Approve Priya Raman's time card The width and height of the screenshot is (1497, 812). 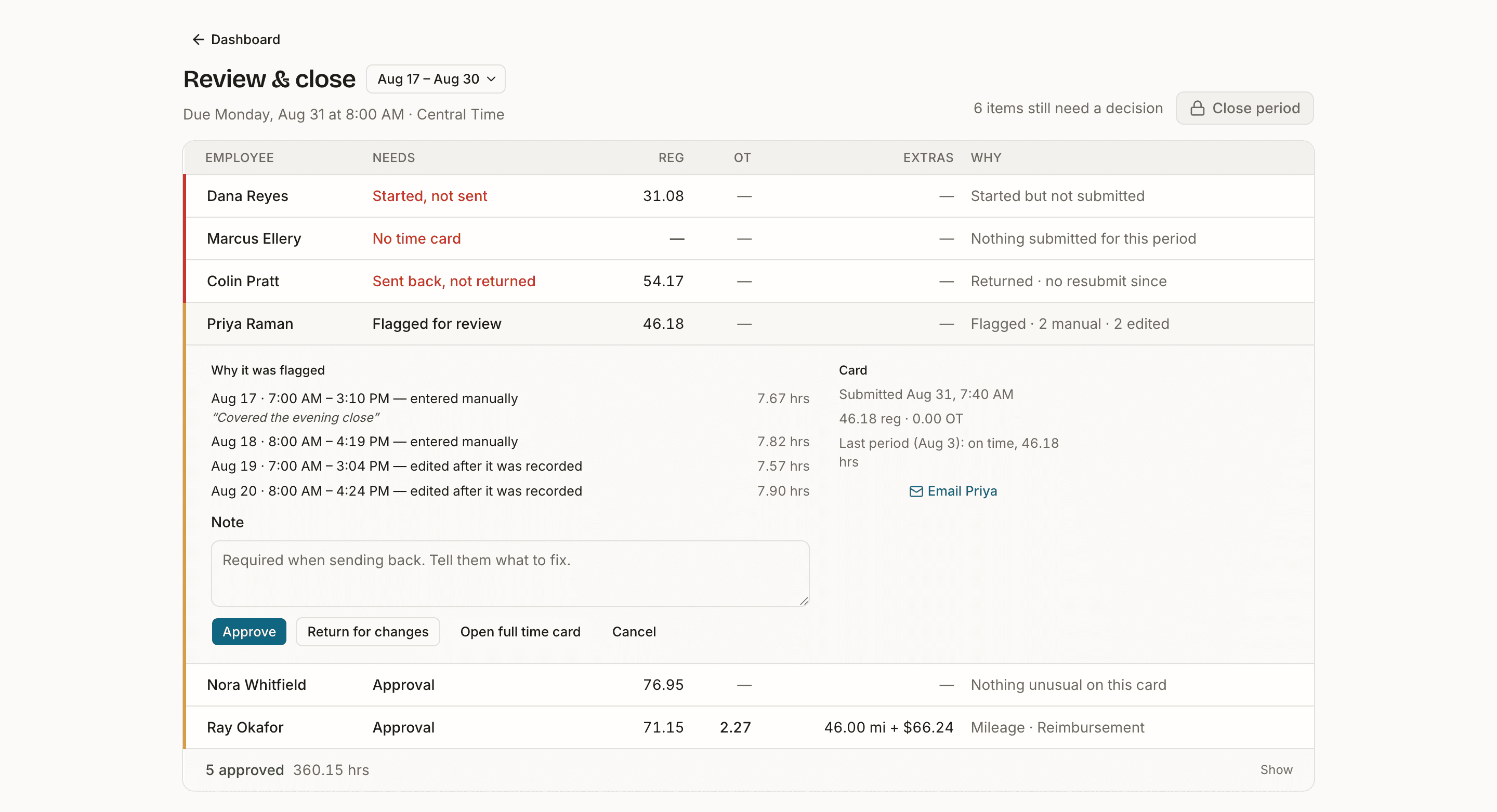pos(249,632)
